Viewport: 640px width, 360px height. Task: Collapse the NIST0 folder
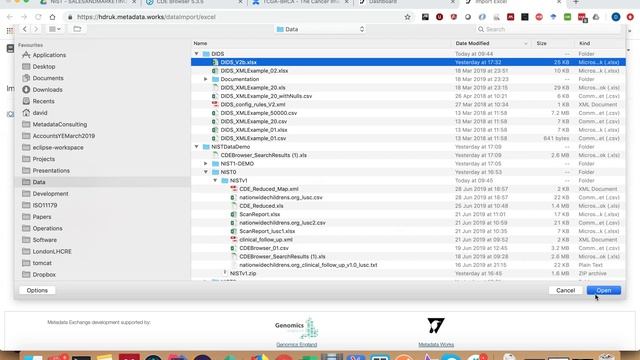[x=206, y=172]
